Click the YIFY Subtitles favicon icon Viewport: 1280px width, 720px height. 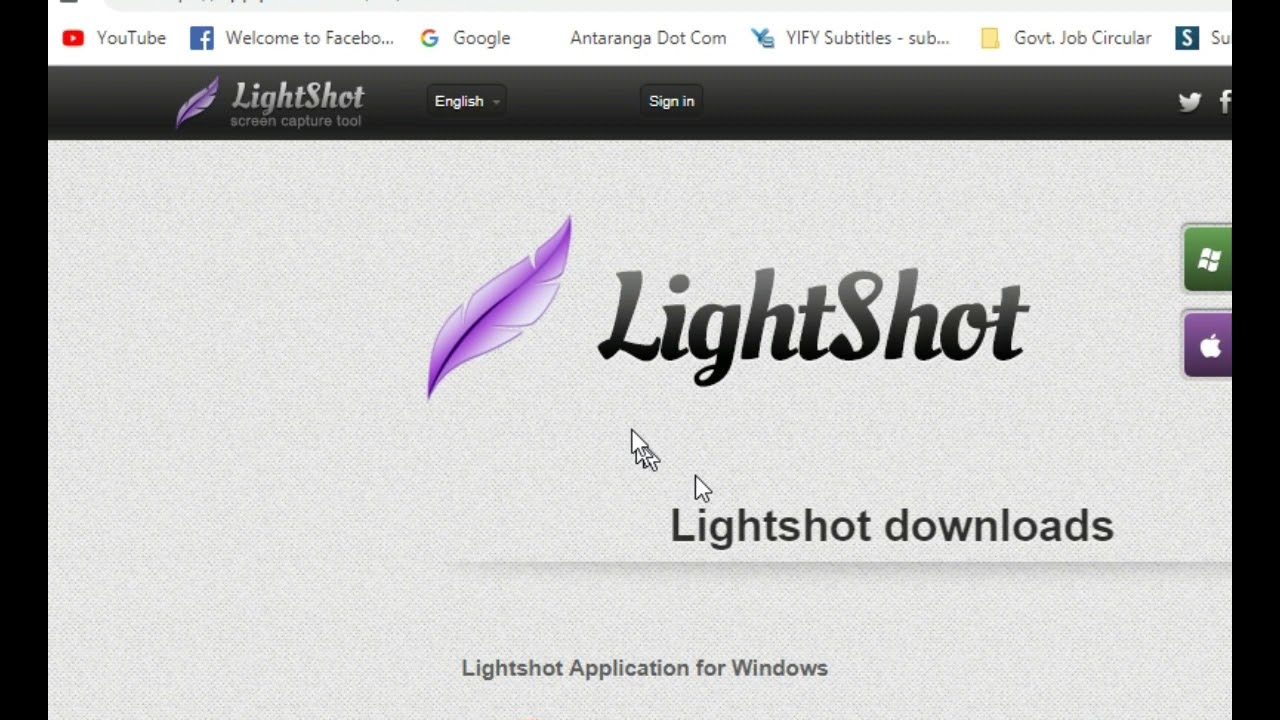pyautogui.click(x=763, y=38)
